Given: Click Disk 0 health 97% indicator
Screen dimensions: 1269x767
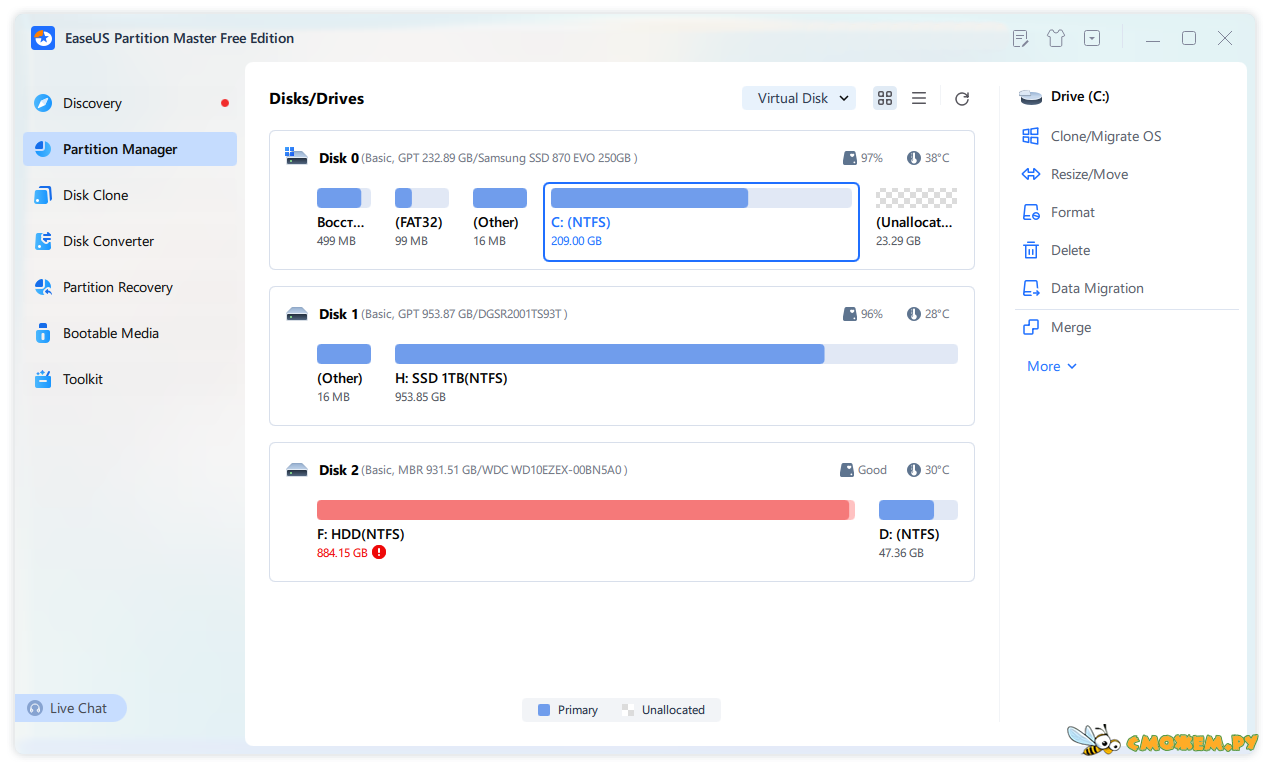Looking at the screenshot, I should [863, 158].
